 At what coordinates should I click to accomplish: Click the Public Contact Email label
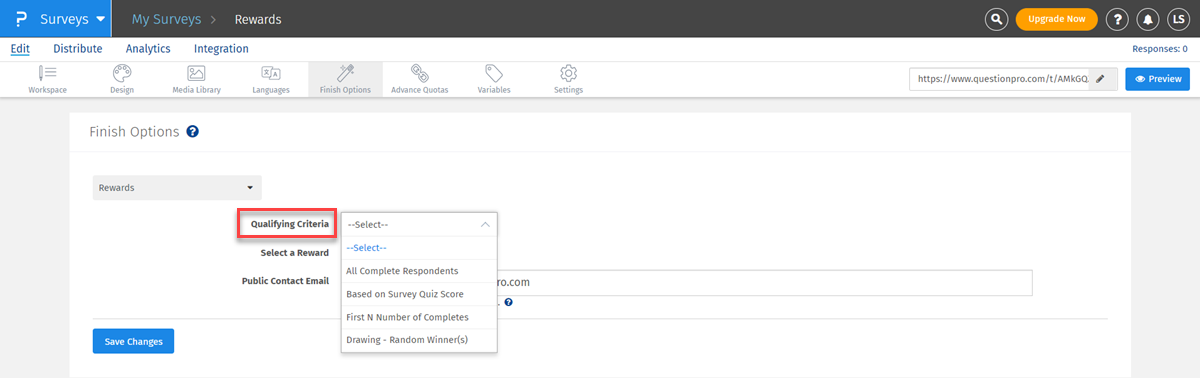coord(286,281)
